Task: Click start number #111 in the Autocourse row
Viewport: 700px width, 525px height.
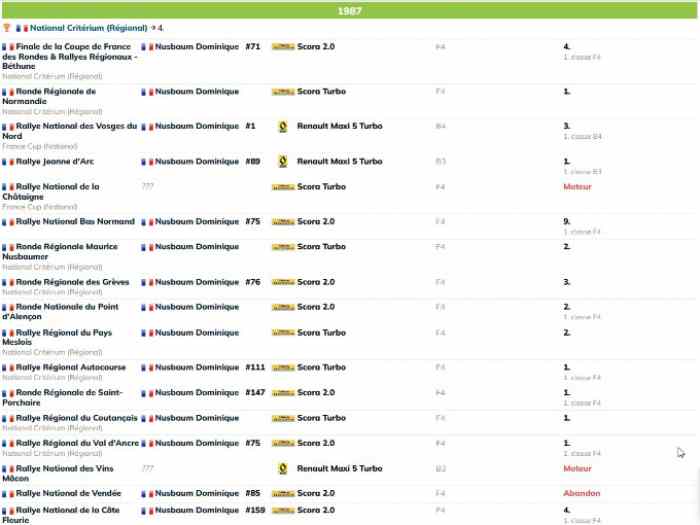Action: click(x=255, y=367)
